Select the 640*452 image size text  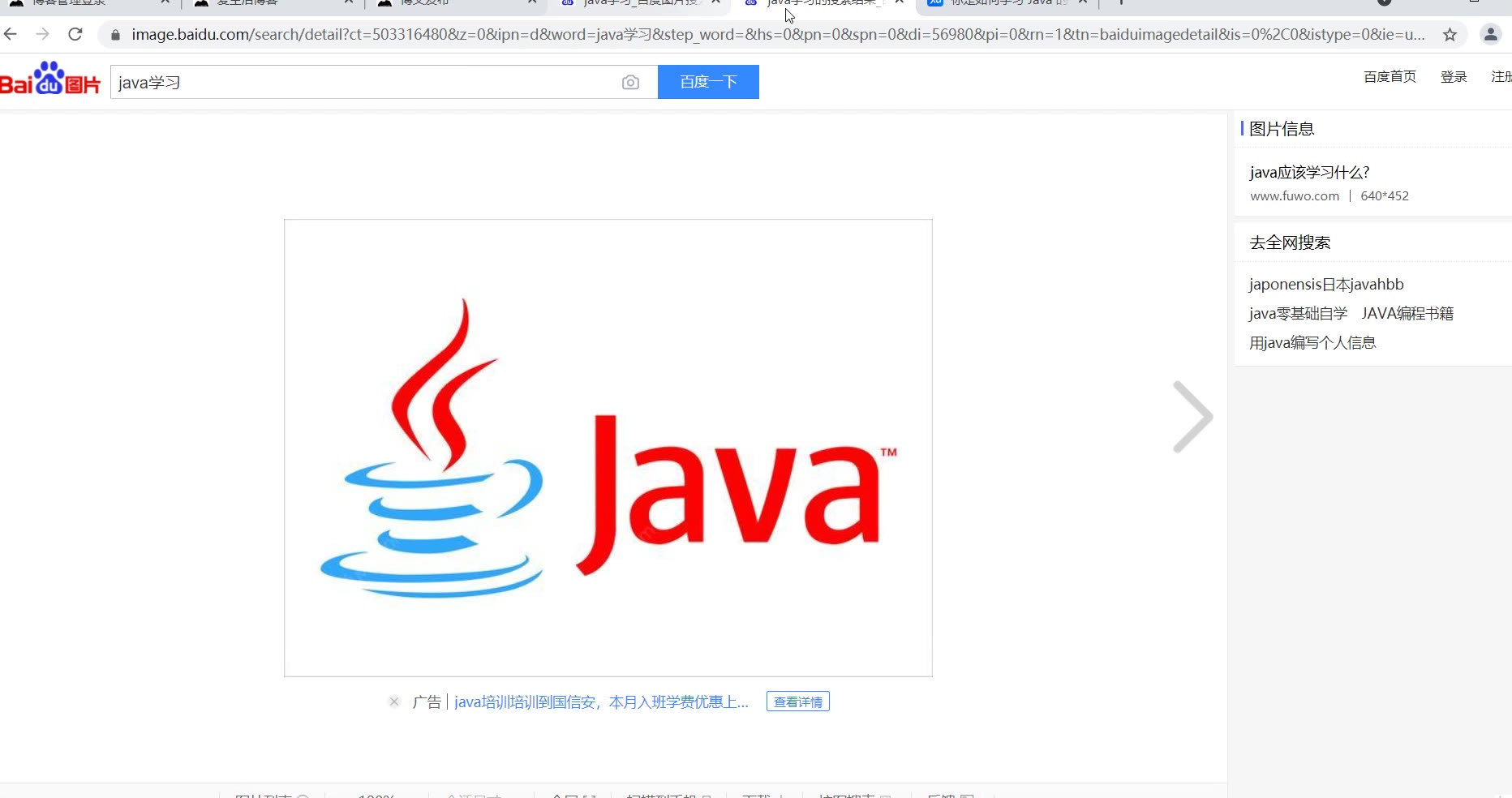(1385, 196)
